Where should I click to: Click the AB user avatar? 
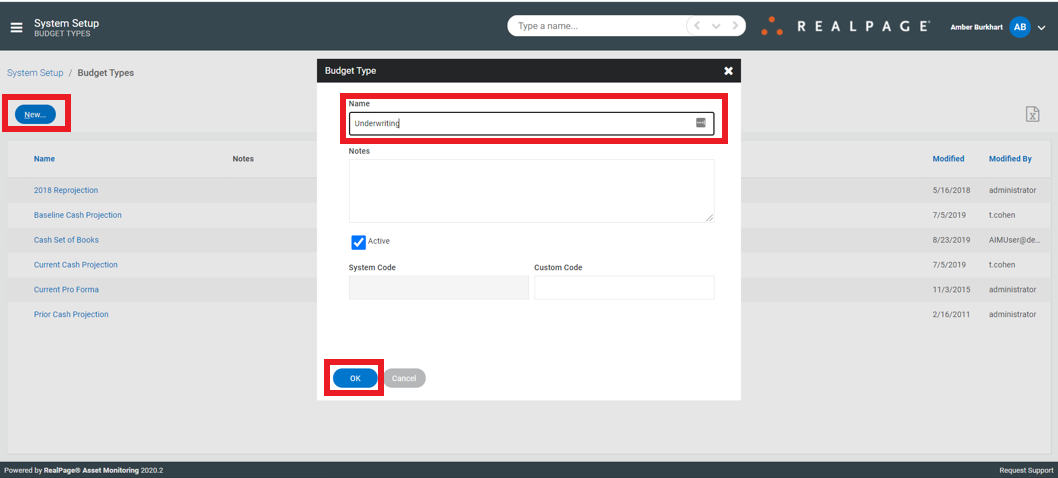(1020, 27)
